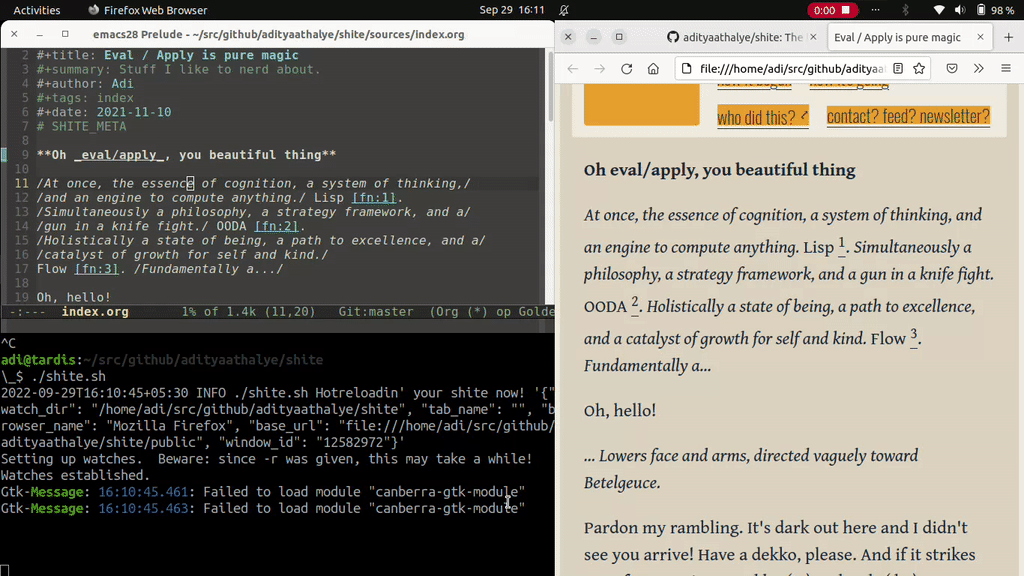Toggle Firefox reader view

[898, 69]
